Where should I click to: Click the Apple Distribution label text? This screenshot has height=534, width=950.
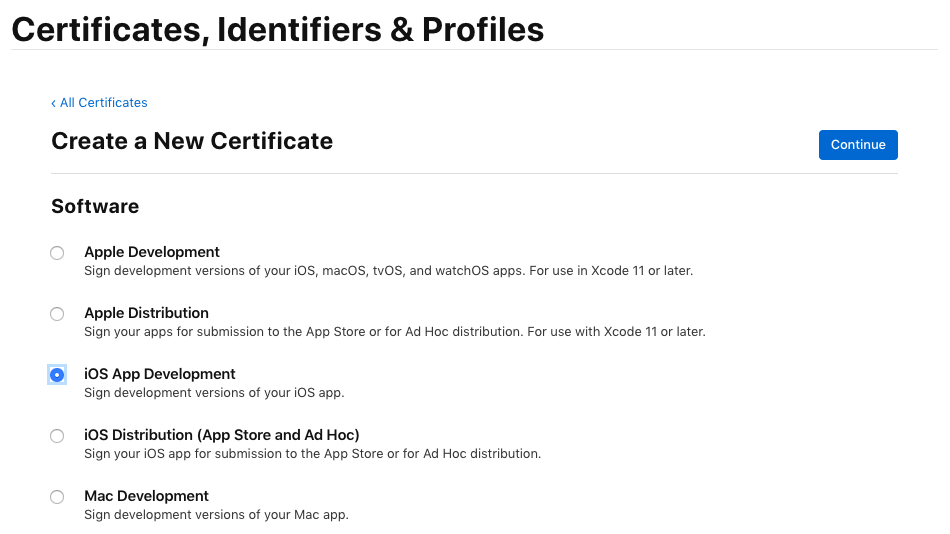146,313
